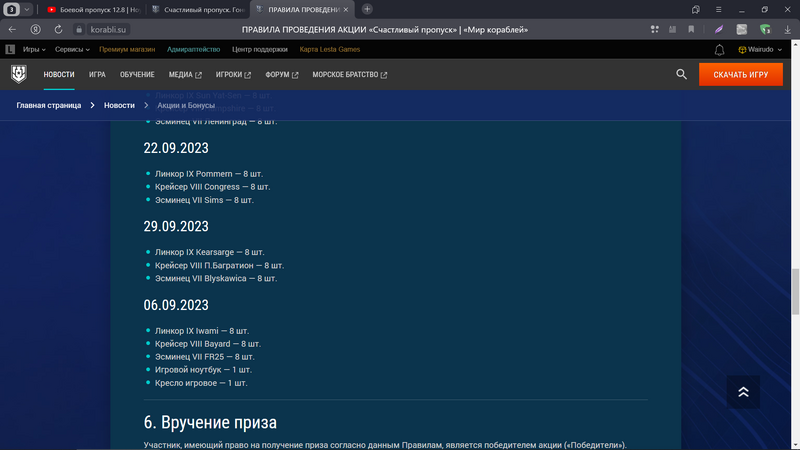The height and width of the screenshot is (450, 800).
Task: Open the gray square extension icon
Action: 742,30
